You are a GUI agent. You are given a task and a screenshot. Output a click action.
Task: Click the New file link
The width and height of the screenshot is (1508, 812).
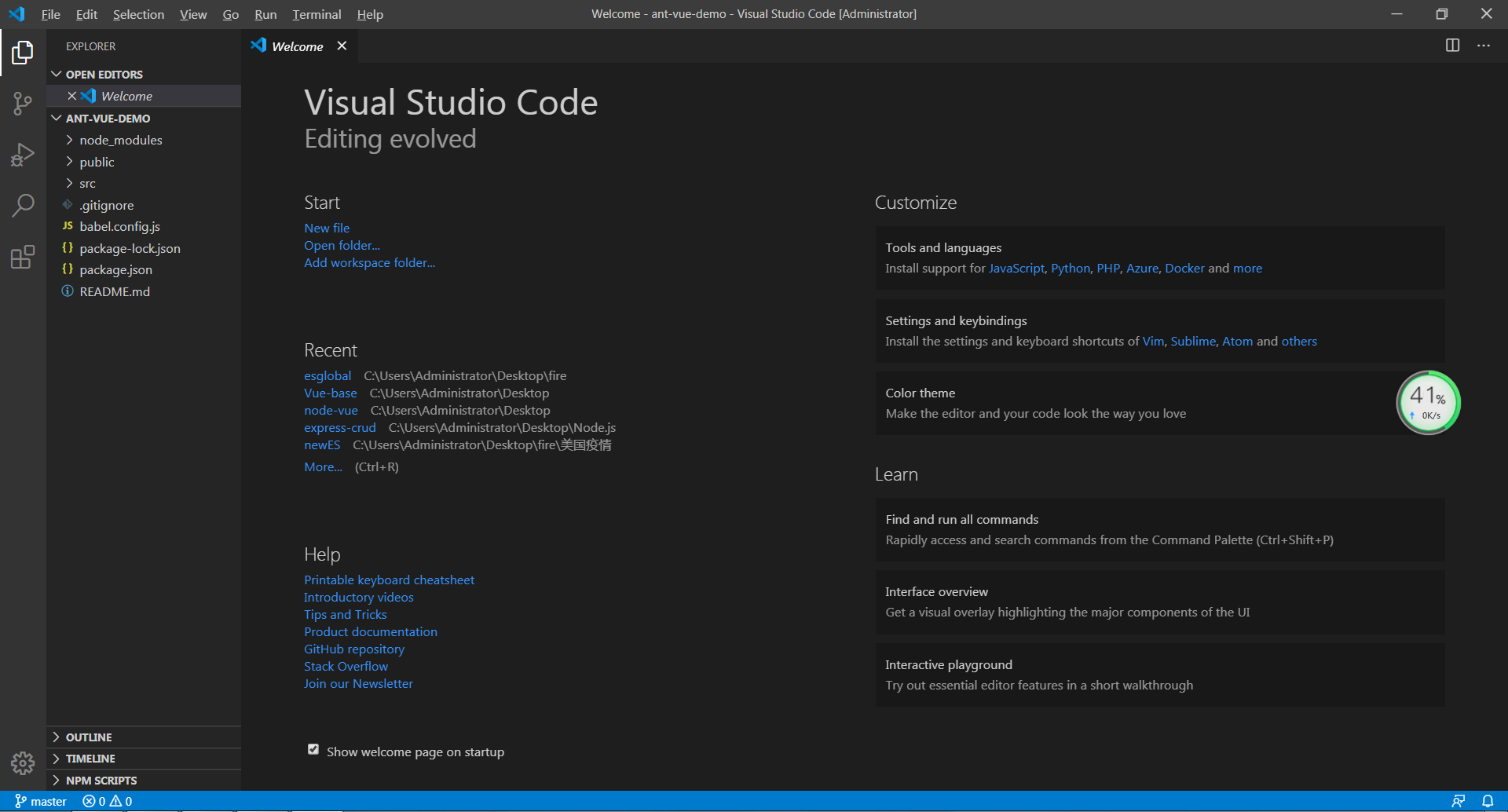click(327, 228)
